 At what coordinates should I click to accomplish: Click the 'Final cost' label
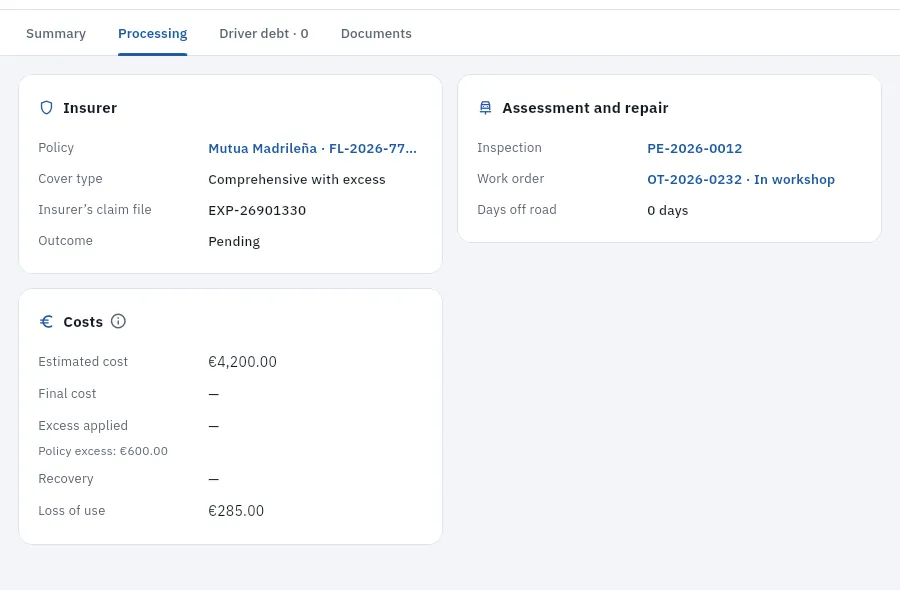67,394
